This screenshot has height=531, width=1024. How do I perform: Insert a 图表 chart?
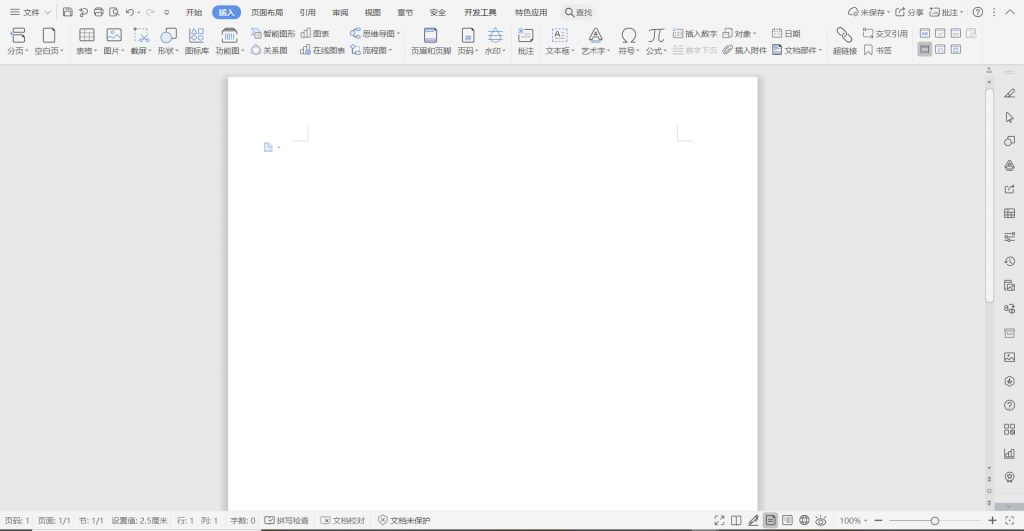tap(315, 33)
